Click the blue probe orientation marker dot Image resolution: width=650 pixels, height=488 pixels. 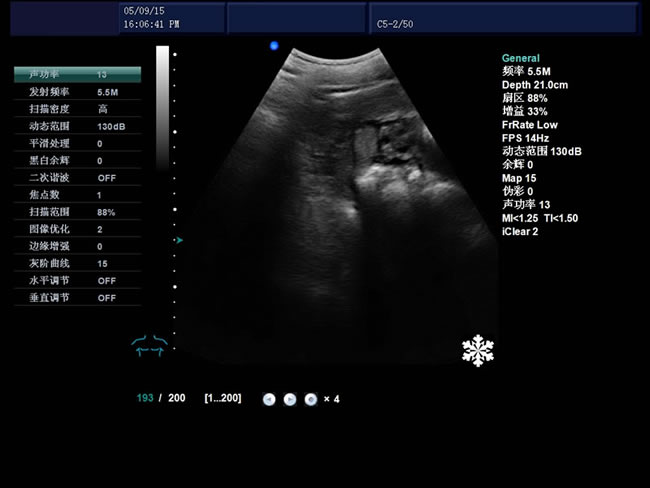point(274,46)
